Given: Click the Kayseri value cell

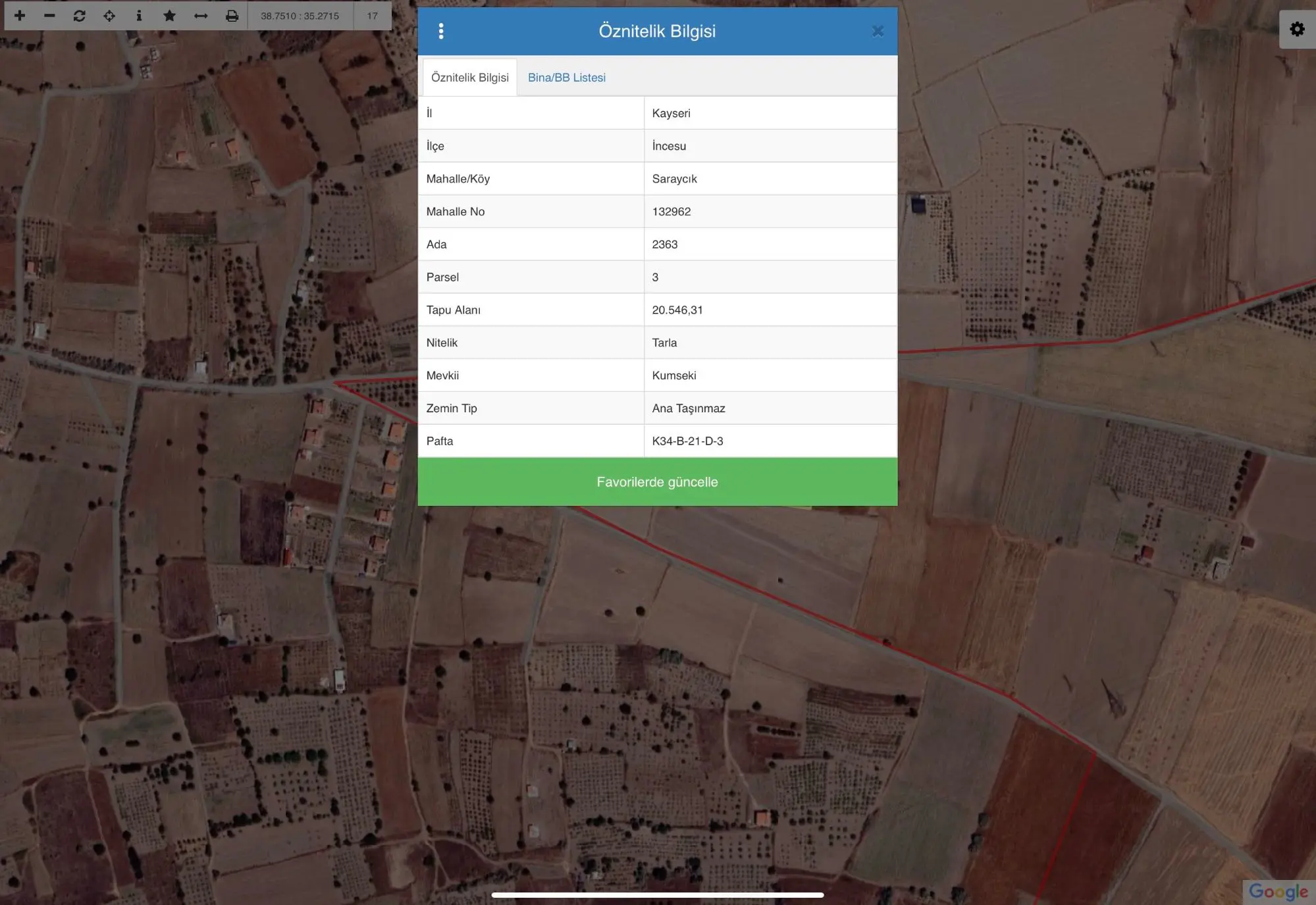Looking at the screenshot, I should [x=770, y=113].
